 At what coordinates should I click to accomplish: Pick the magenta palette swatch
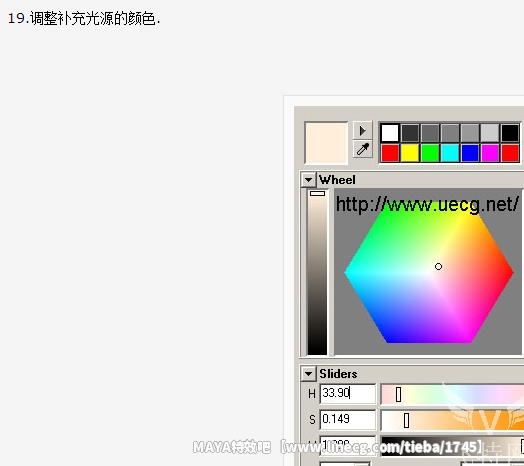click(490, 153)
